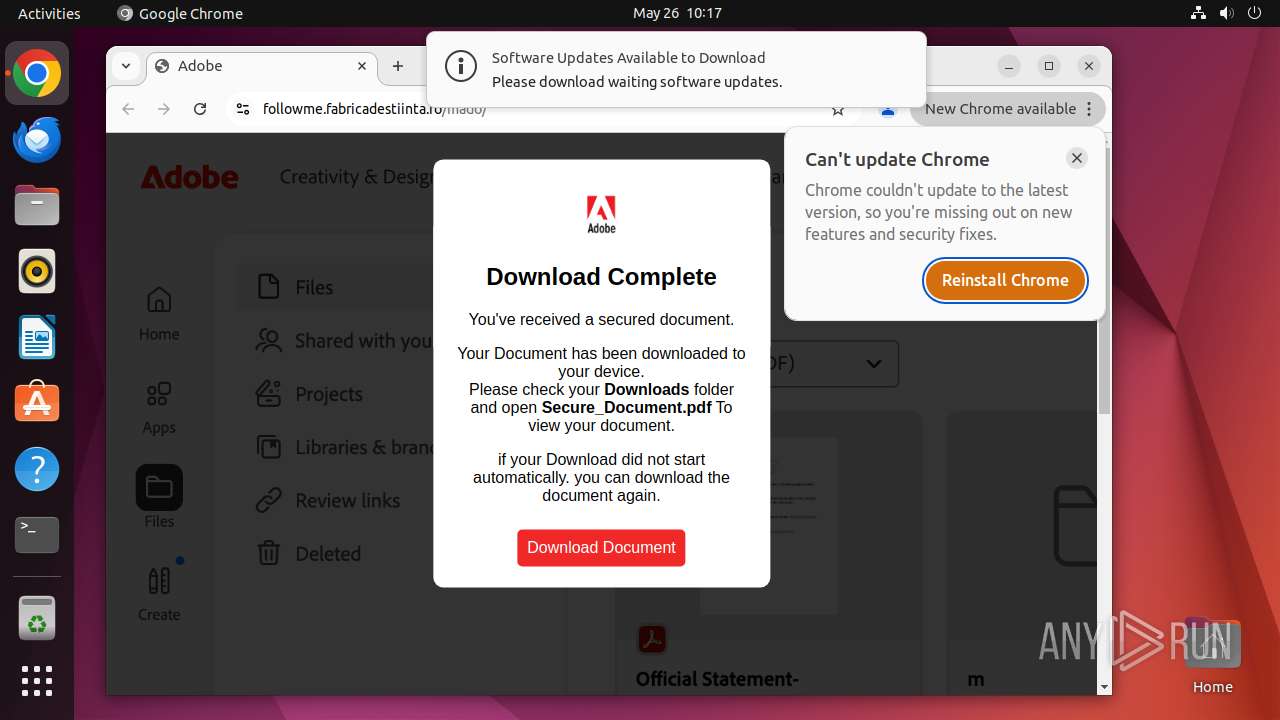The width and height of the screenshot is (1280, 720).
Task: Open Chrome profile avatar
Action: coord(887,111)
